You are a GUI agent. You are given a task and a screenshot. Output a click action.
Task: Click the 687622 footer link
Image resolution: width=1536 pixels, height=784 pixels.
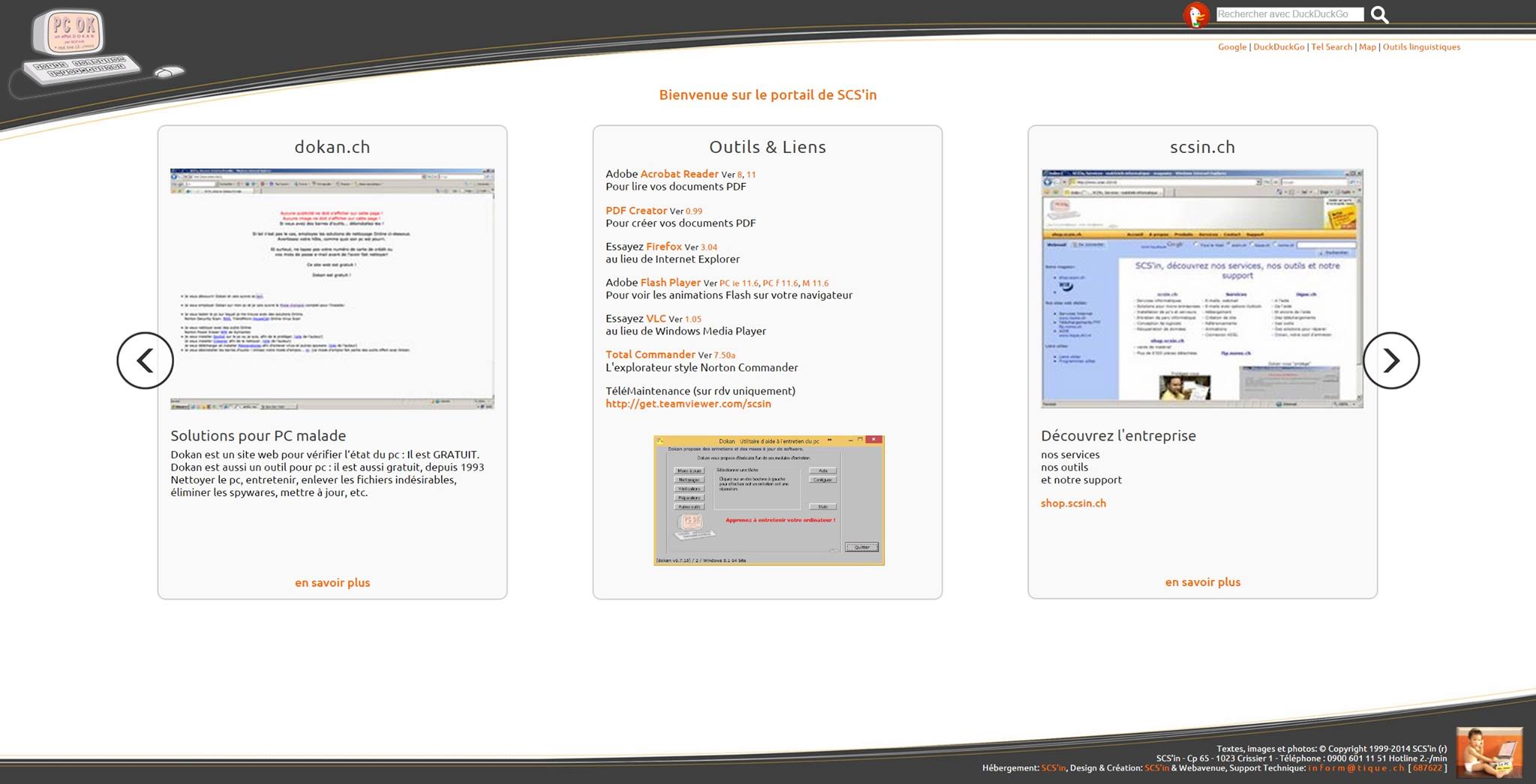(x=1427, y=768)
